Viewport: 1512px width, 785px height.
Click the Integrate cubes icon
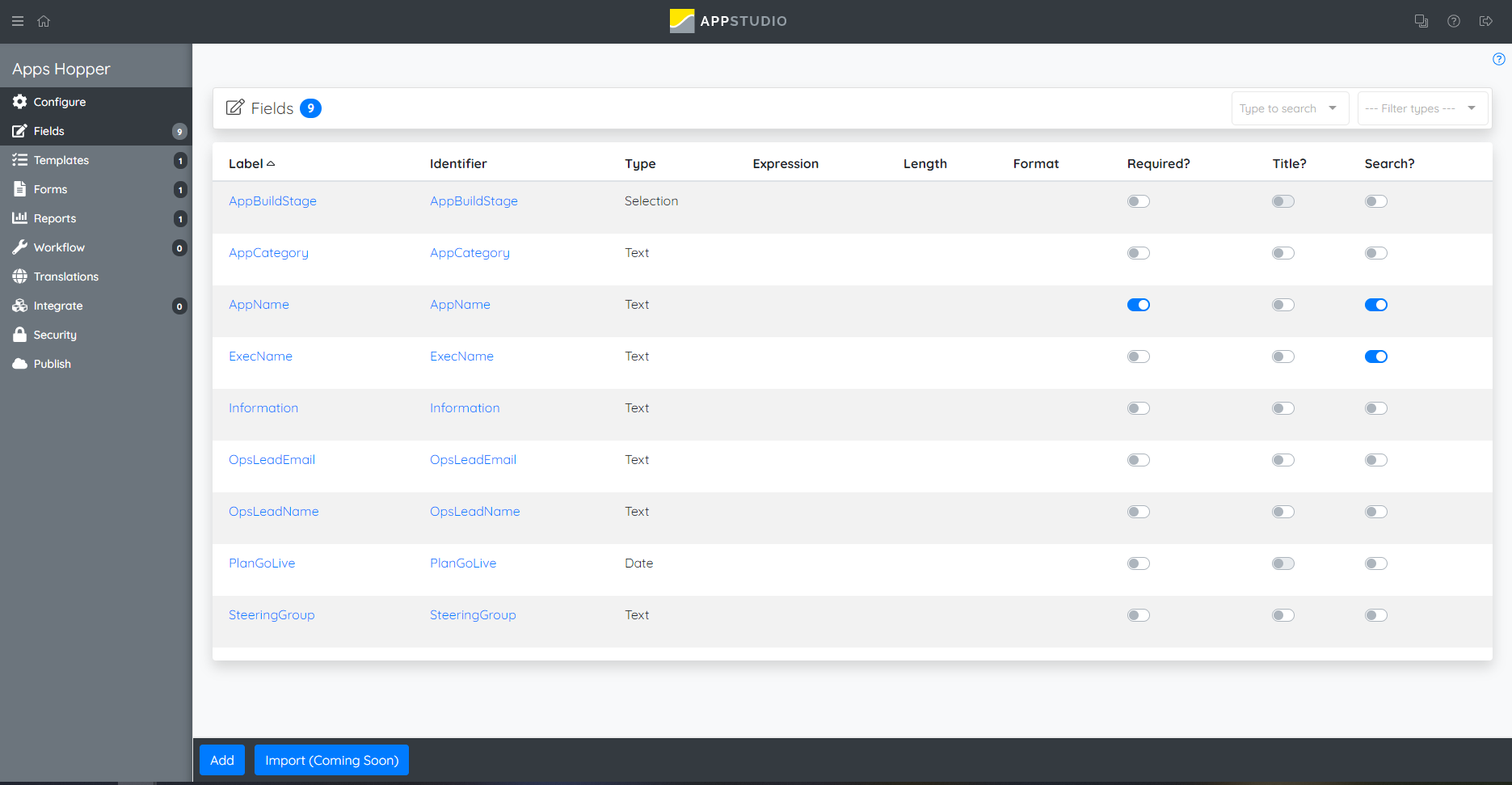tap(19, 306)
